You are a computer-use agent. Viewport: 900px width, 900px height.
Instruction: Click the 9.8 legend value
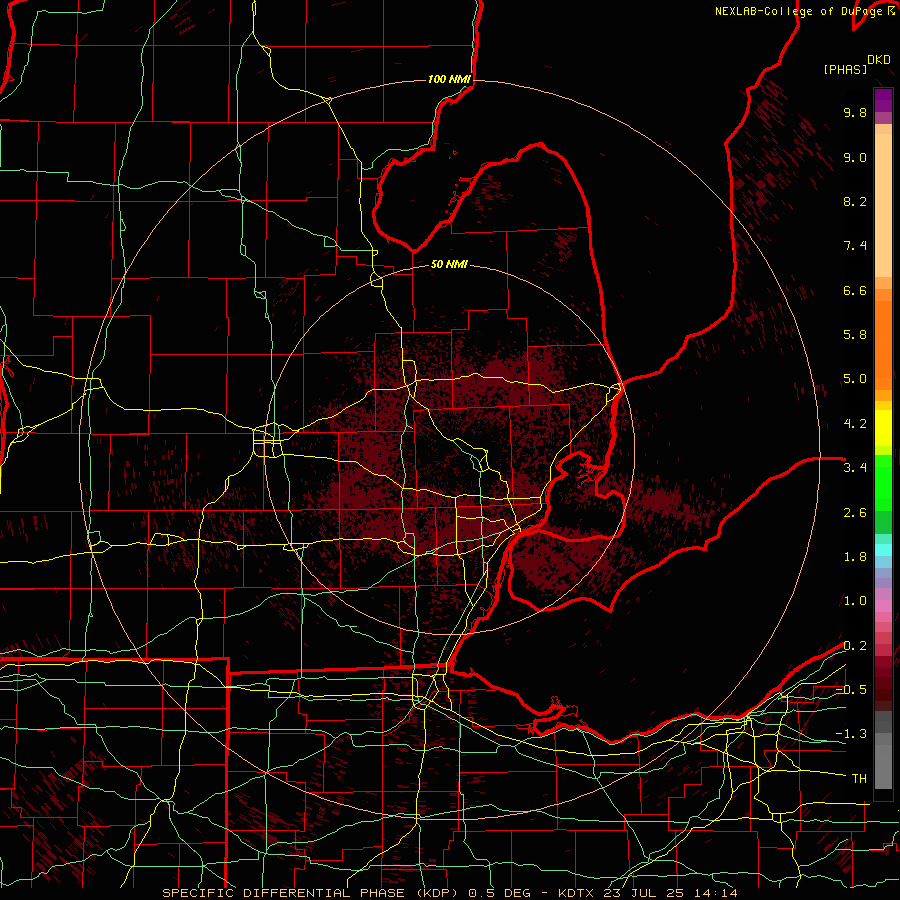(x=855, y=112)
